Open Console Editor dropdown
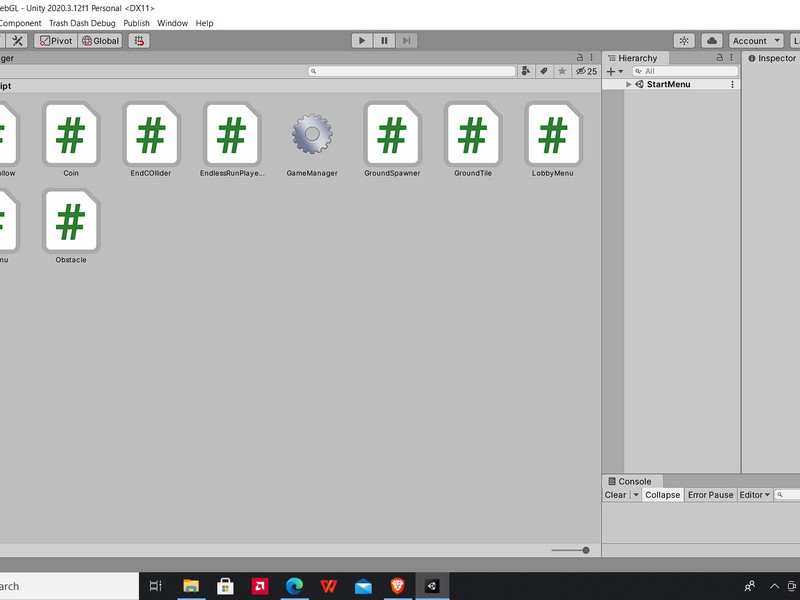This screenshot has height=600, width=800. 755,495
